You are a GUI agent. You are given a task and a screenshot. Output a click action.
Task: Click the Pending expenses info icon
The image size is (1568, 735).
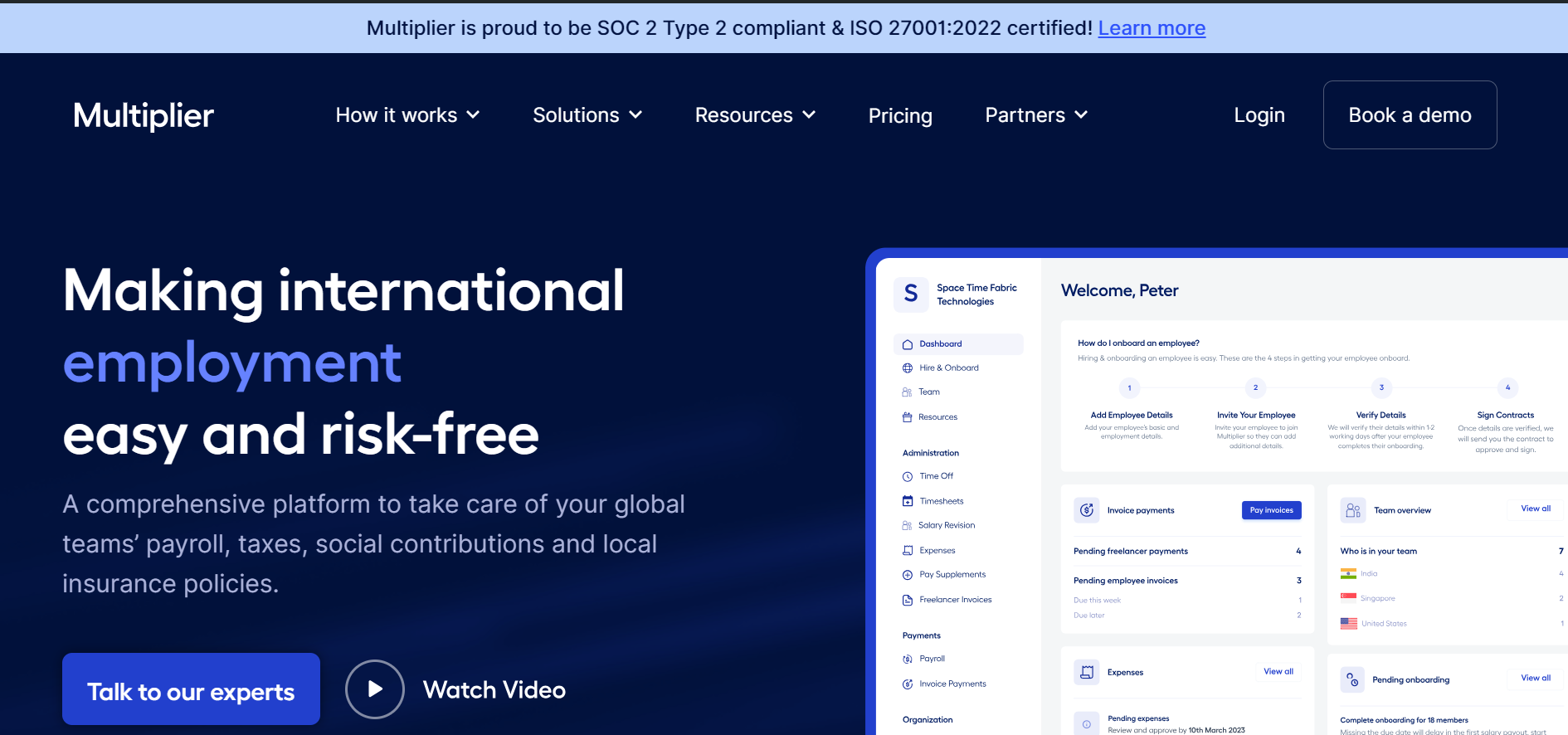1087,724
